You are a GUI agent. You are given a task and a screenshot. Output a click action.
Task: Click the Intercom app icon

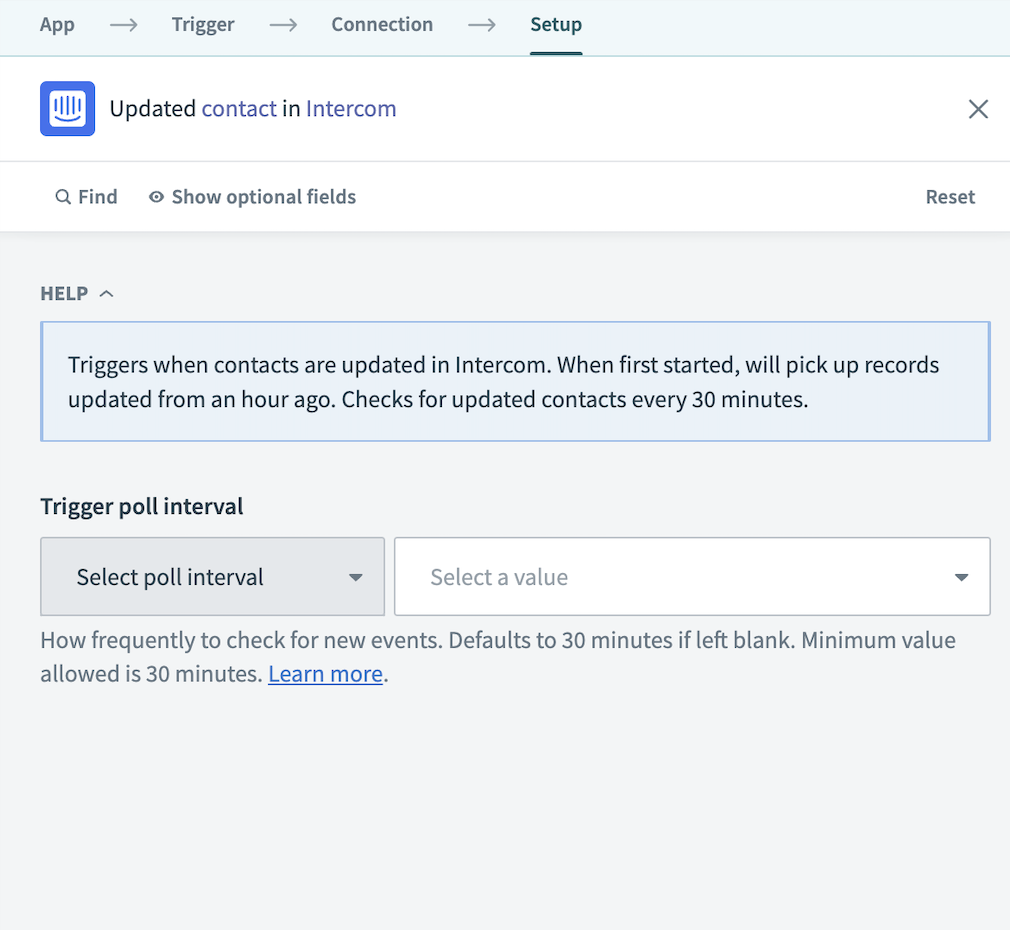[x=66, y=108]
